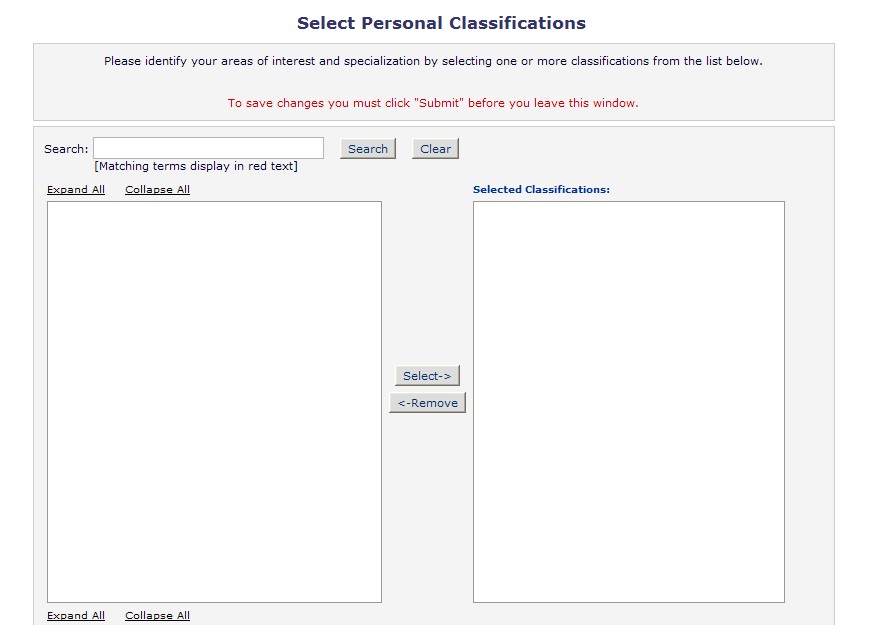Click the top Collapse All link

click(157, 190)
